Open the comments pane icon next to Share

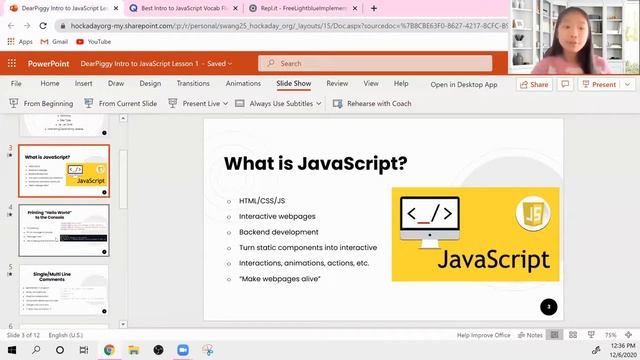click(565, 84)
